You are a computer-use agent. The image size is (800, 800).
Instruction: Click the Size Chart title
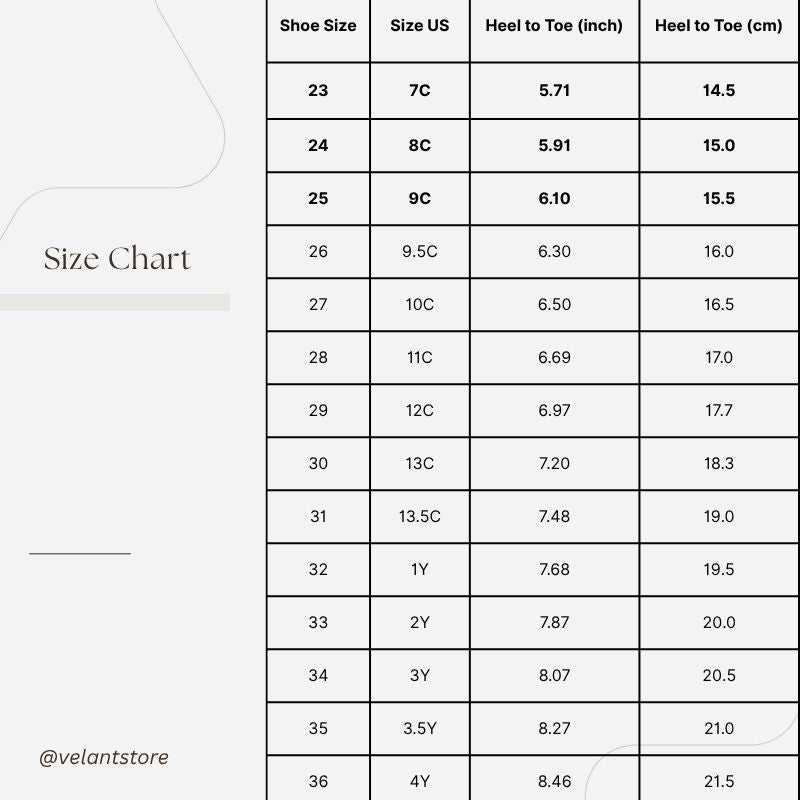tap(117, 259)
